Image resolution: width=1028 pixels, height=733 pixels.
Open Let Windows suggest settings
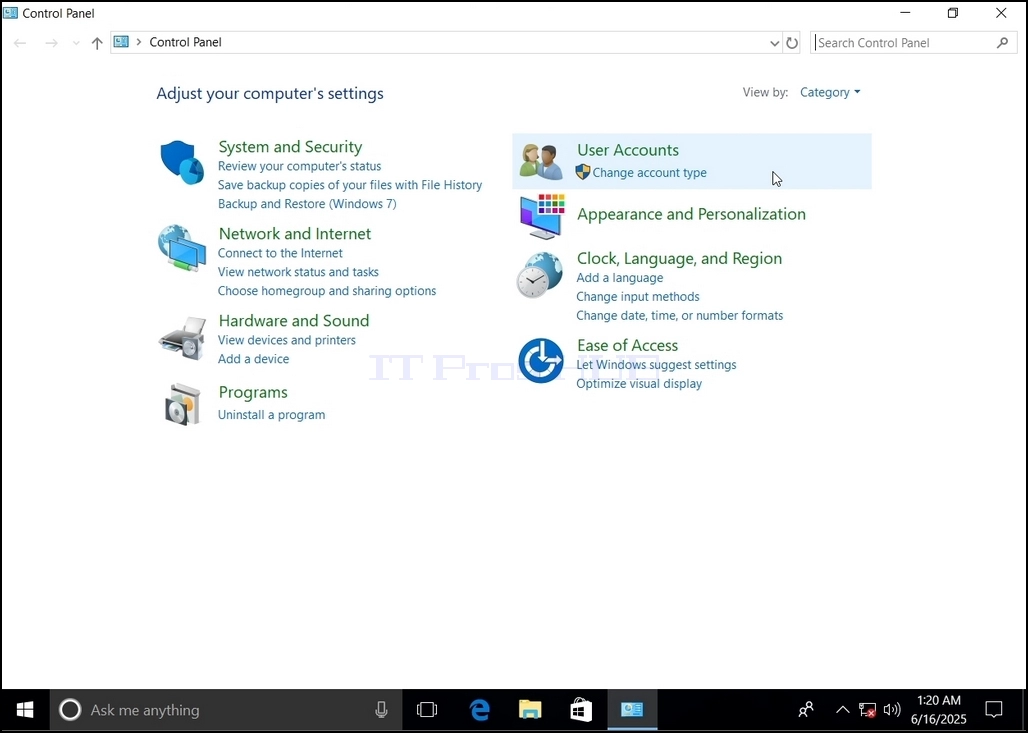[656, 365]
